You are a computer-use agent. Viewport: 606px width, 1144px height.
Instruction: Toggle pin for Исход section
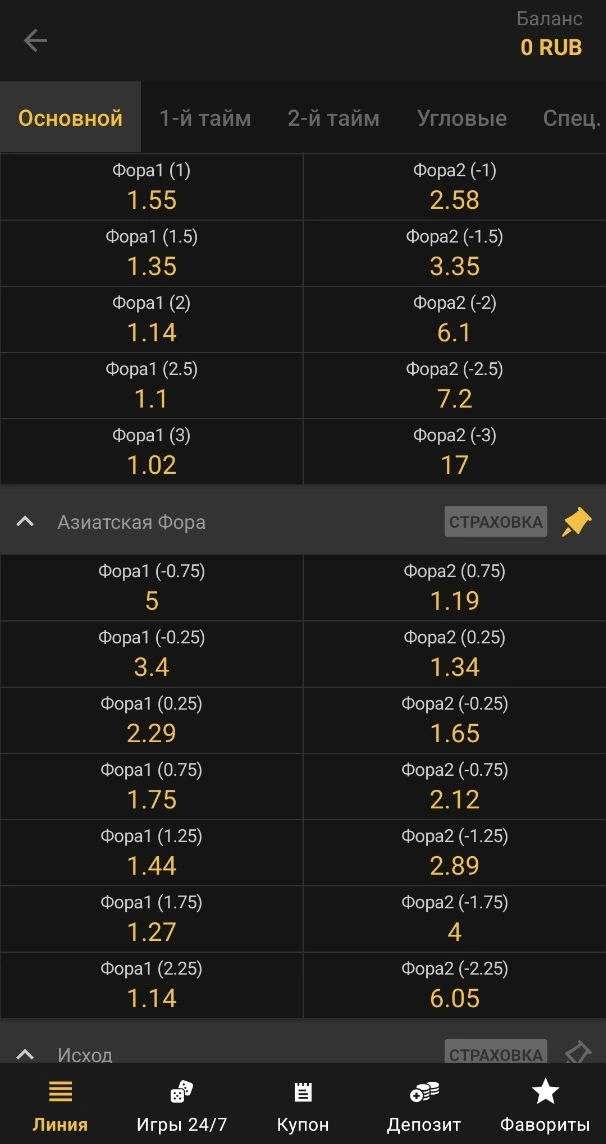pyautogui.click(x=577, y=1053)
